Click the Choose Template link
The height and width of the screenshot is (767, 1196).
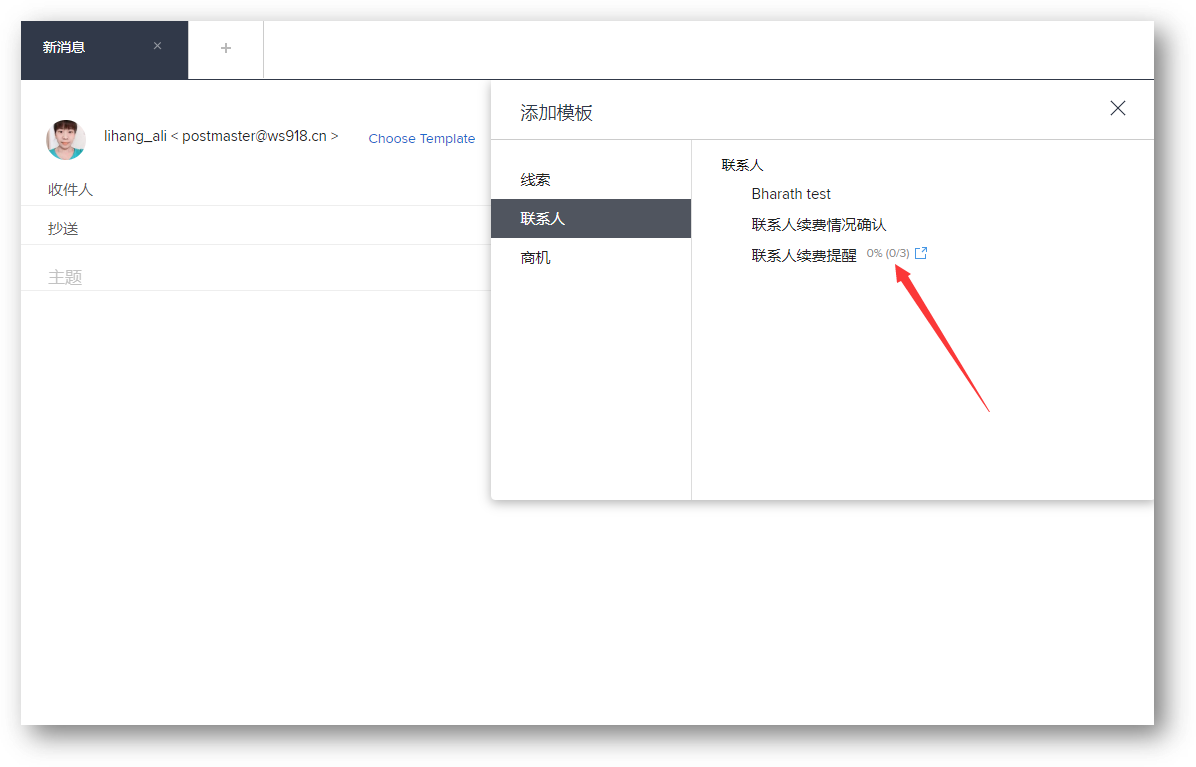(x=421, y=139)
